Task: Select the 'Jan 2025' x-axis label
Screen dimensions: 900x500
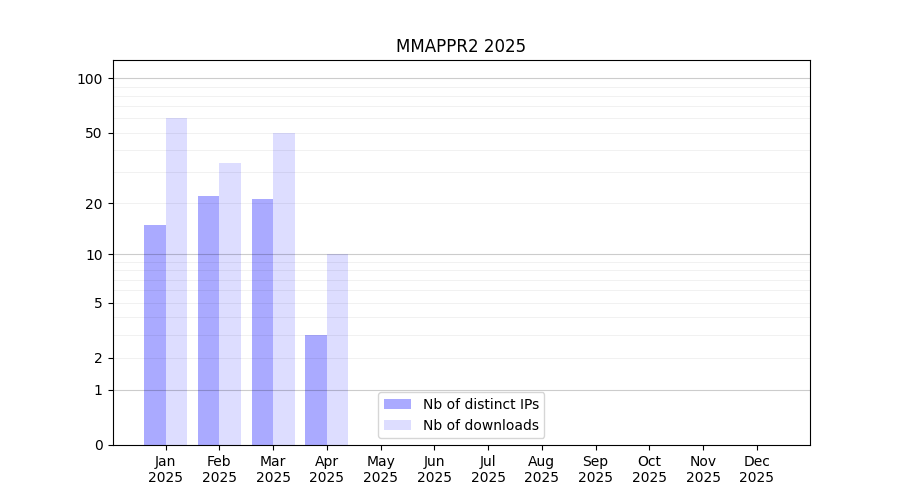Action: pos(165,469)
